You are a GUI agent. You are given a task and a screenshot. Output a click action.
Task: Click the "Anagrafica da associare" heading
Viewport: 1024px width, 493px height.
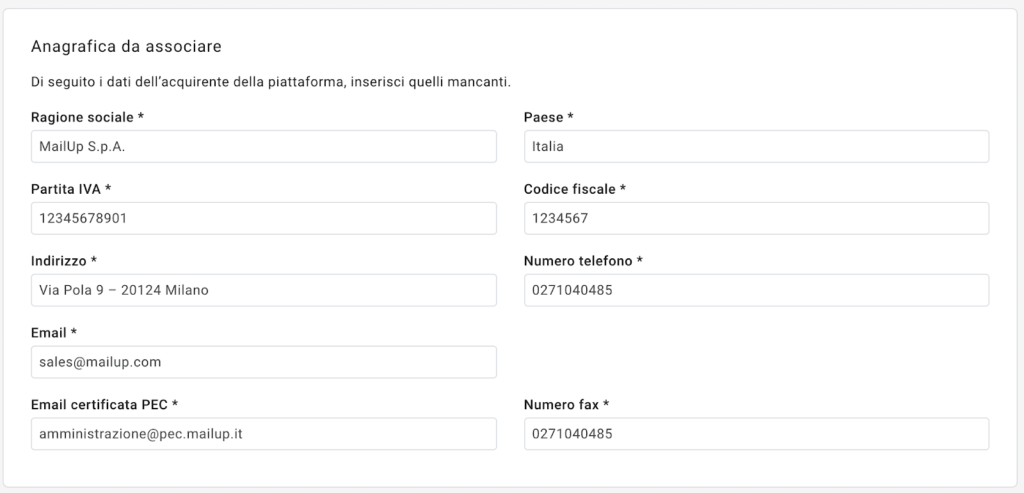126,46
